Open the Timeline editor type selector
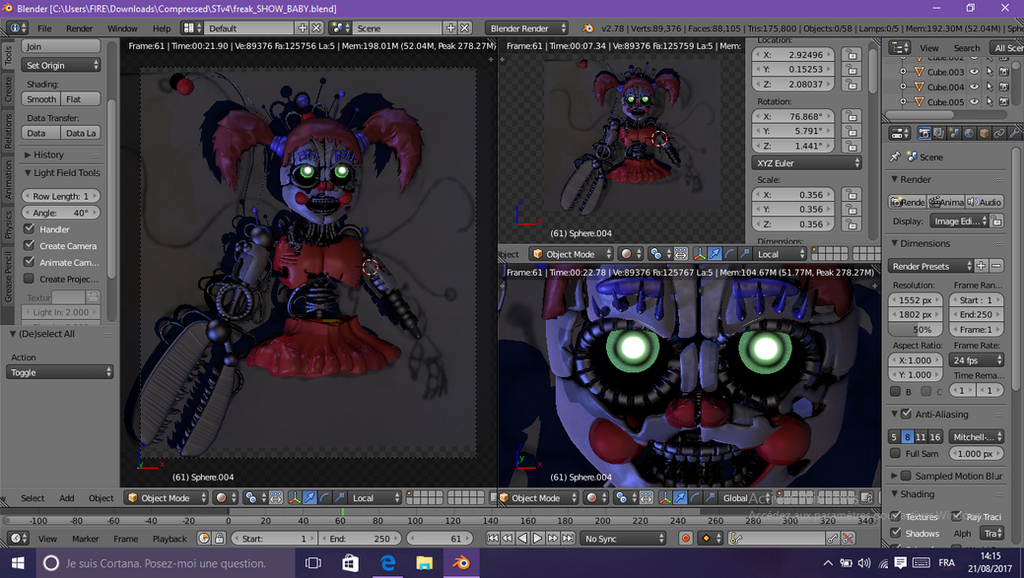 (18, 539)
